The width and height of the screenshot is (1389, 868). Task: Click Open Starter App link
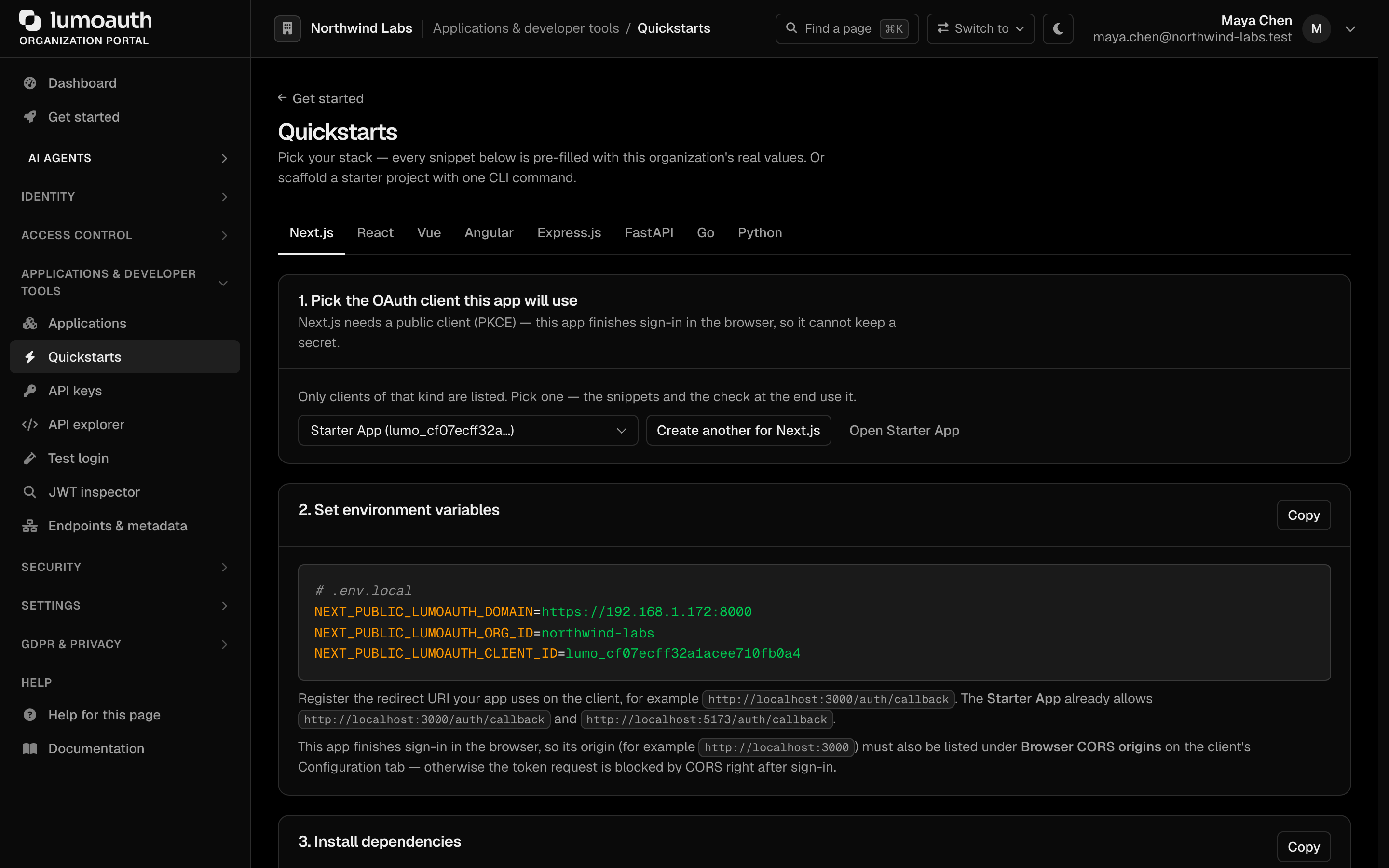(904, 431)
